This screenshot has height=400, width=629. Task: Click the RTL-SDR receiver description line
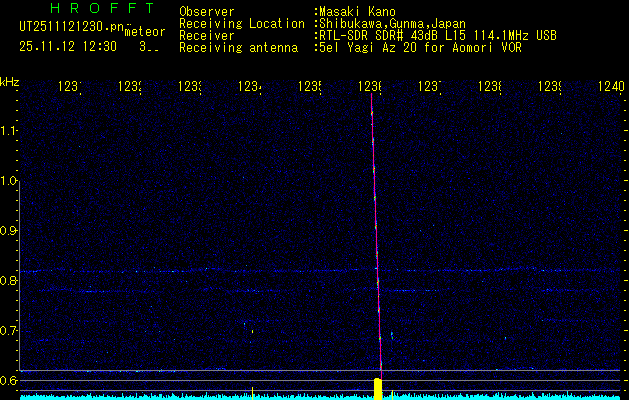coord(437,34)
